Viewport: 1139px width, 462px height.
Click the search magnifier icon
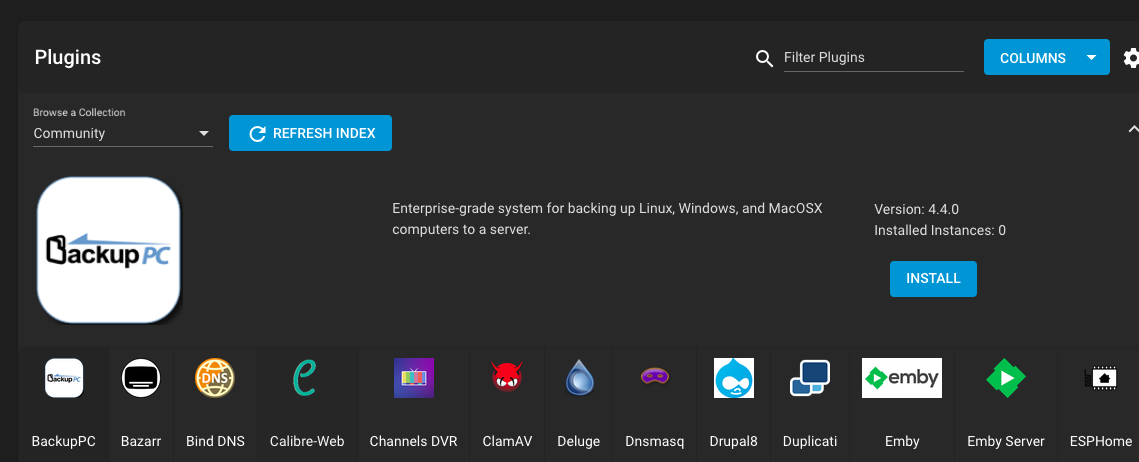764,58
